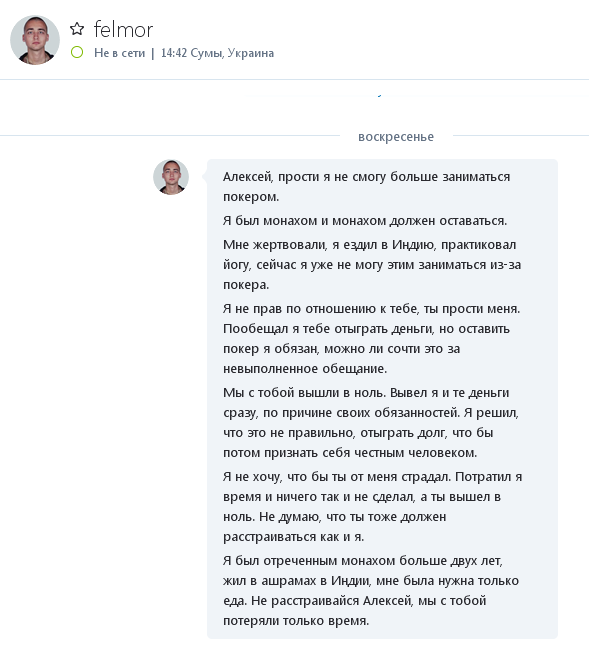The height and width of the screenshot is (646, 589).
Task: Select the line 'Алексей, прости я не смогу больше заниматься'
Action: 366,177
